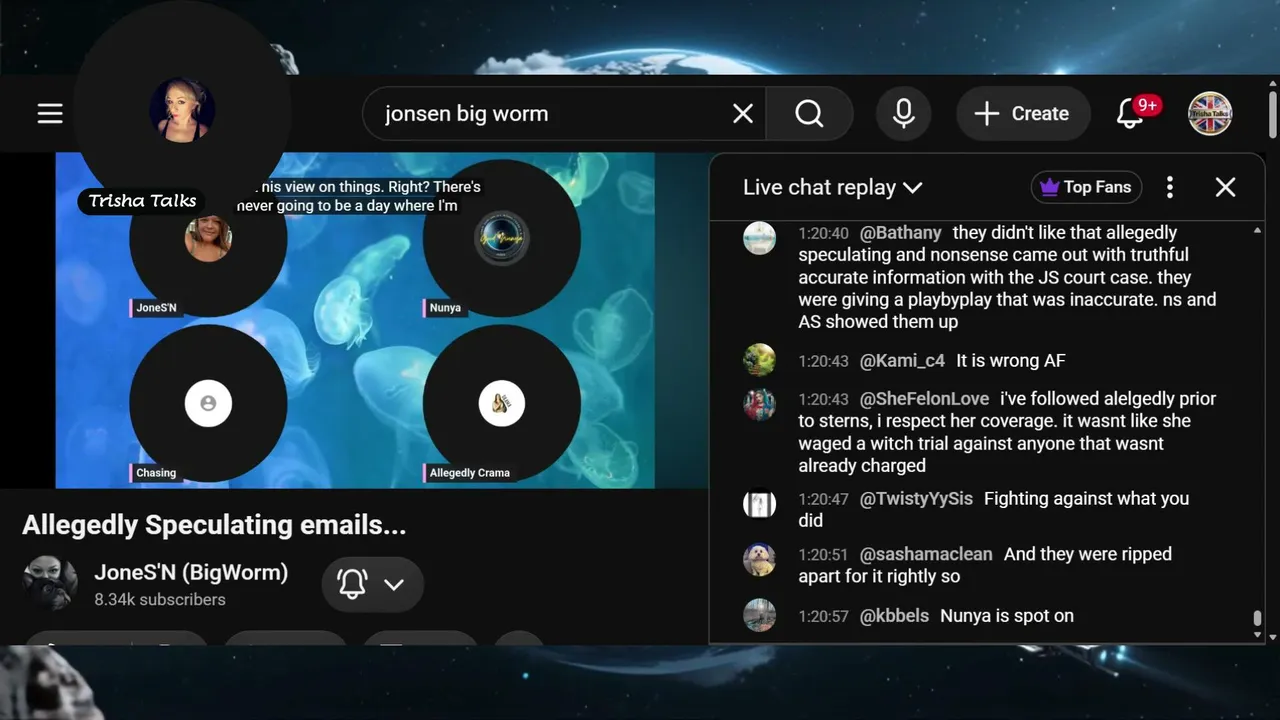Screen dimensions: 1280x720
Task: Click the magnifier search button
Action: tap(809, 114)
